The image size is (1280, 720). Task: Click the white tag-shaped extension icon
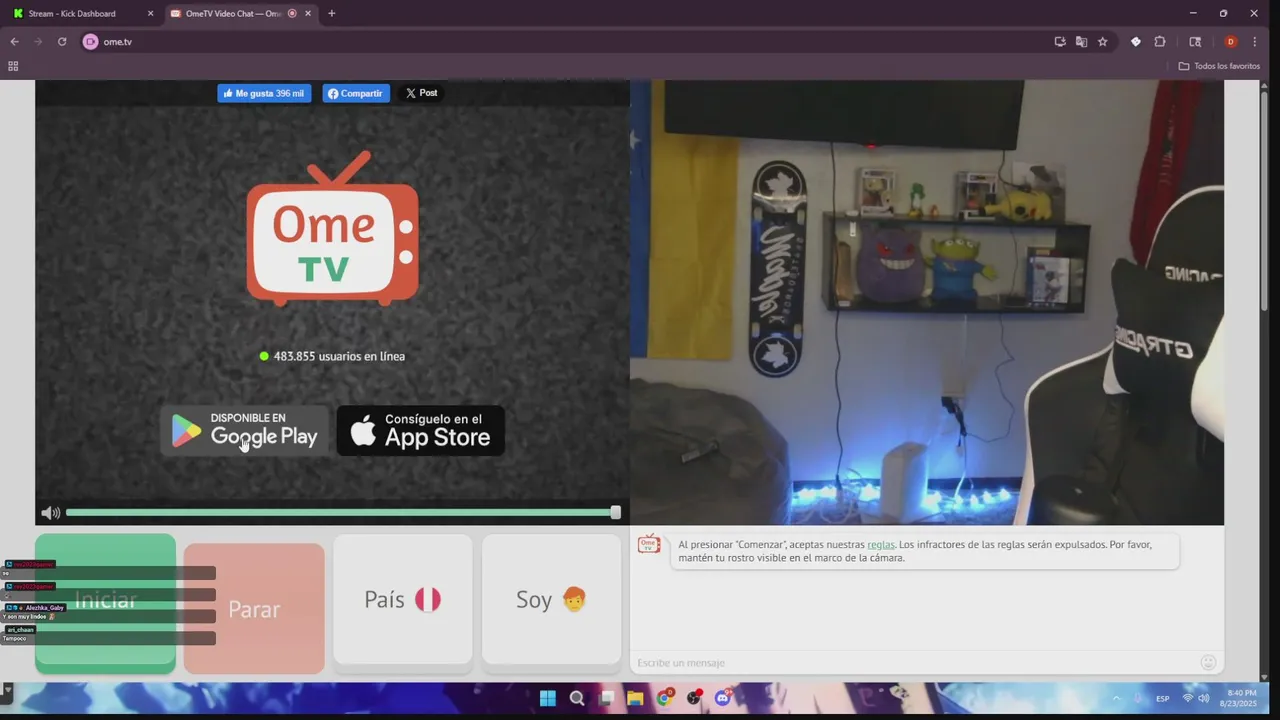1136,42
